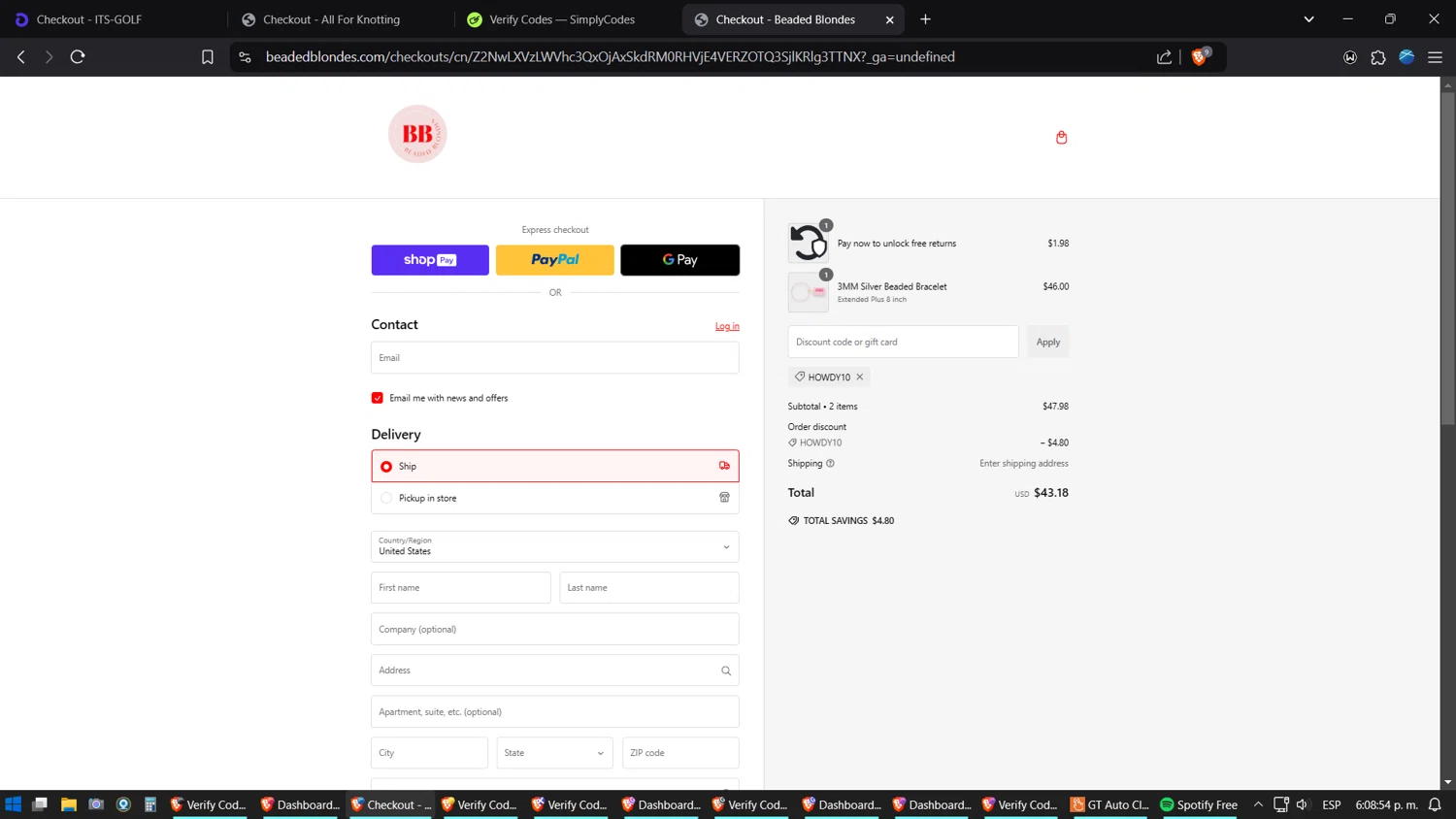Click the taskbar volume speaker icon
The height and width of the screenshot is (819, 1456).
pos(1303,804)
